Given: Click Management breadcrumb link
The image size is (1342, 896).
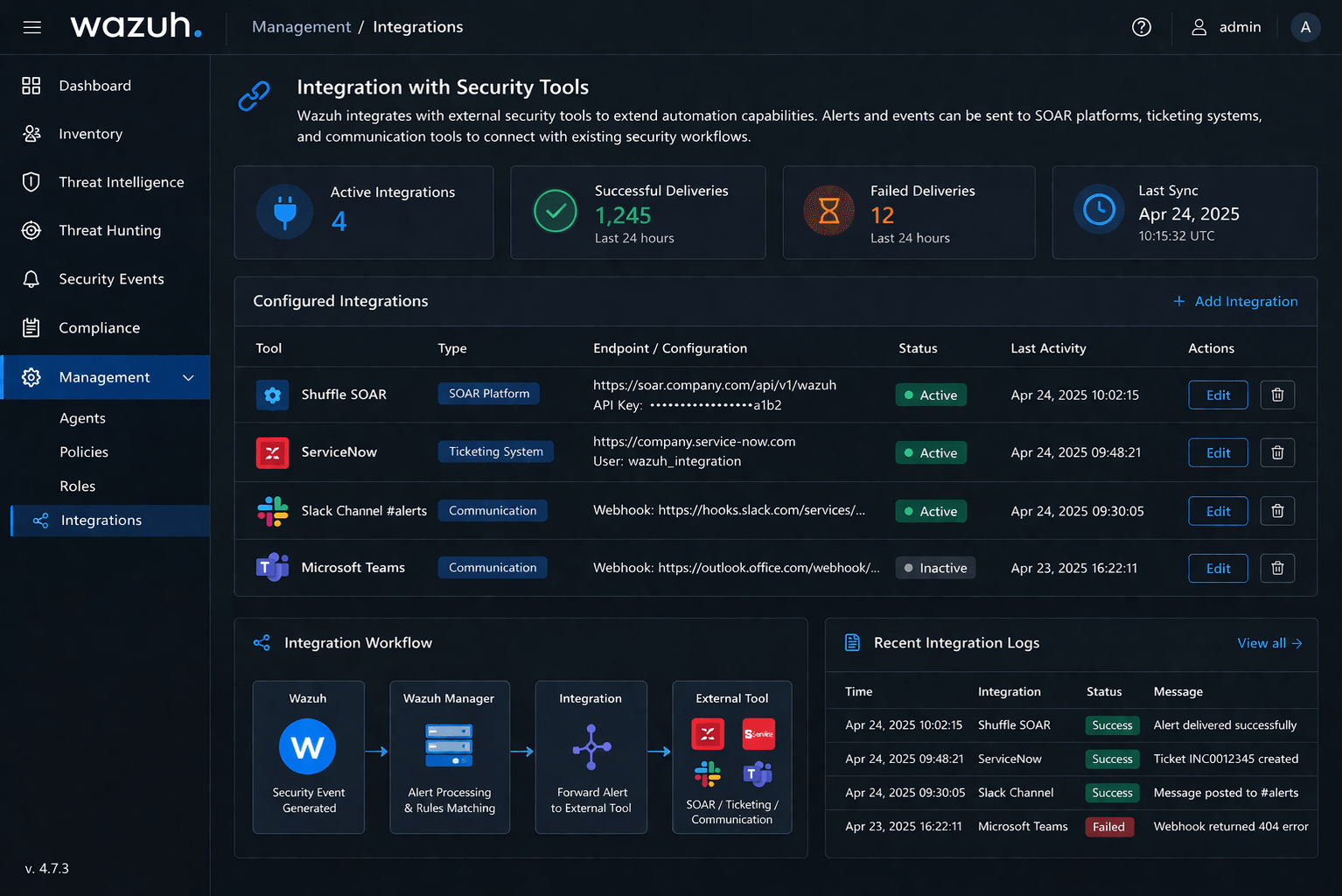Looking at the screenshot, I should pos(301,27).
